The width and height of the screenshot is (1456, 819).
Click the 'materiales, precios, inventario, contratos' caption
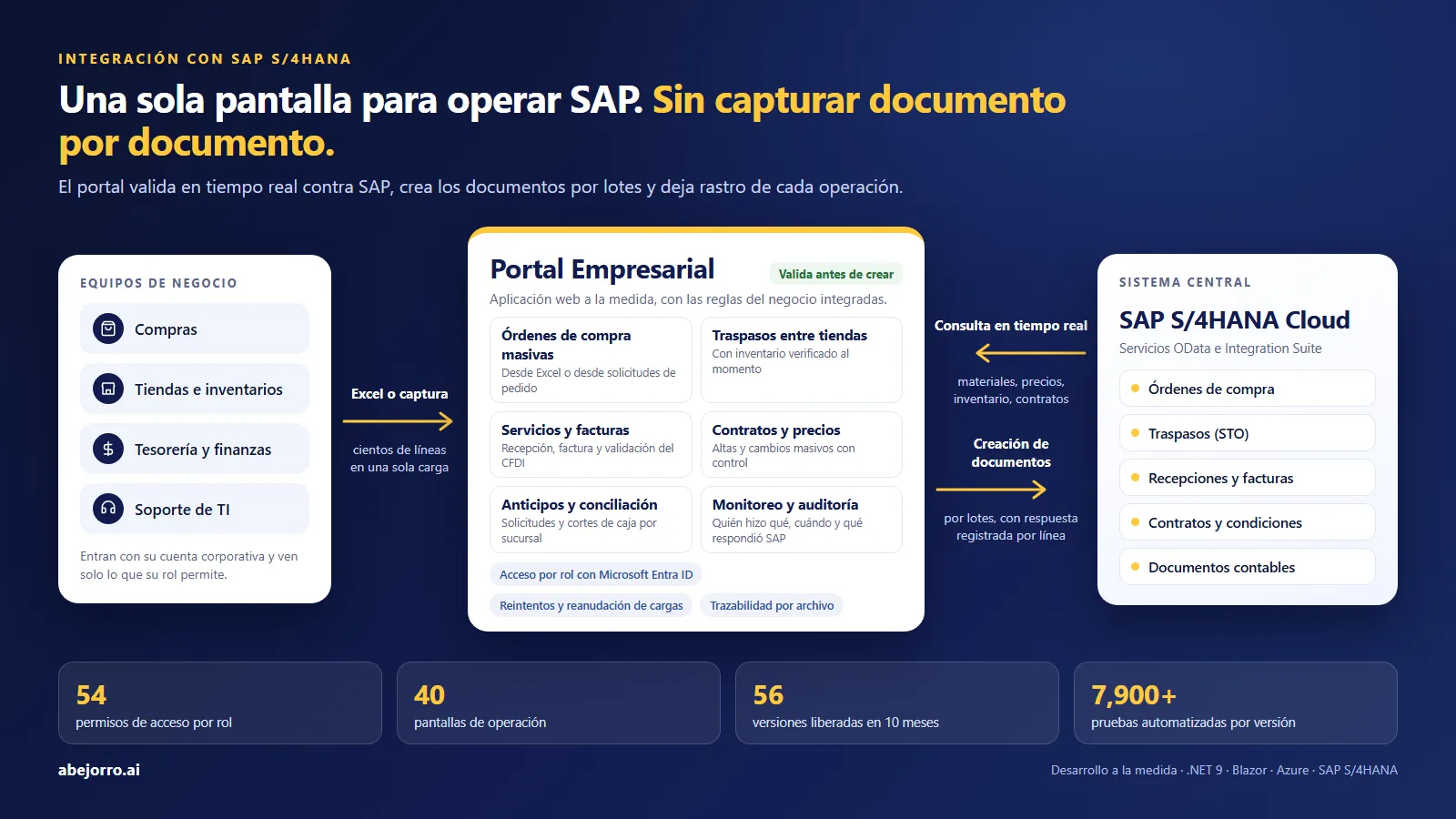(1011, 390)
